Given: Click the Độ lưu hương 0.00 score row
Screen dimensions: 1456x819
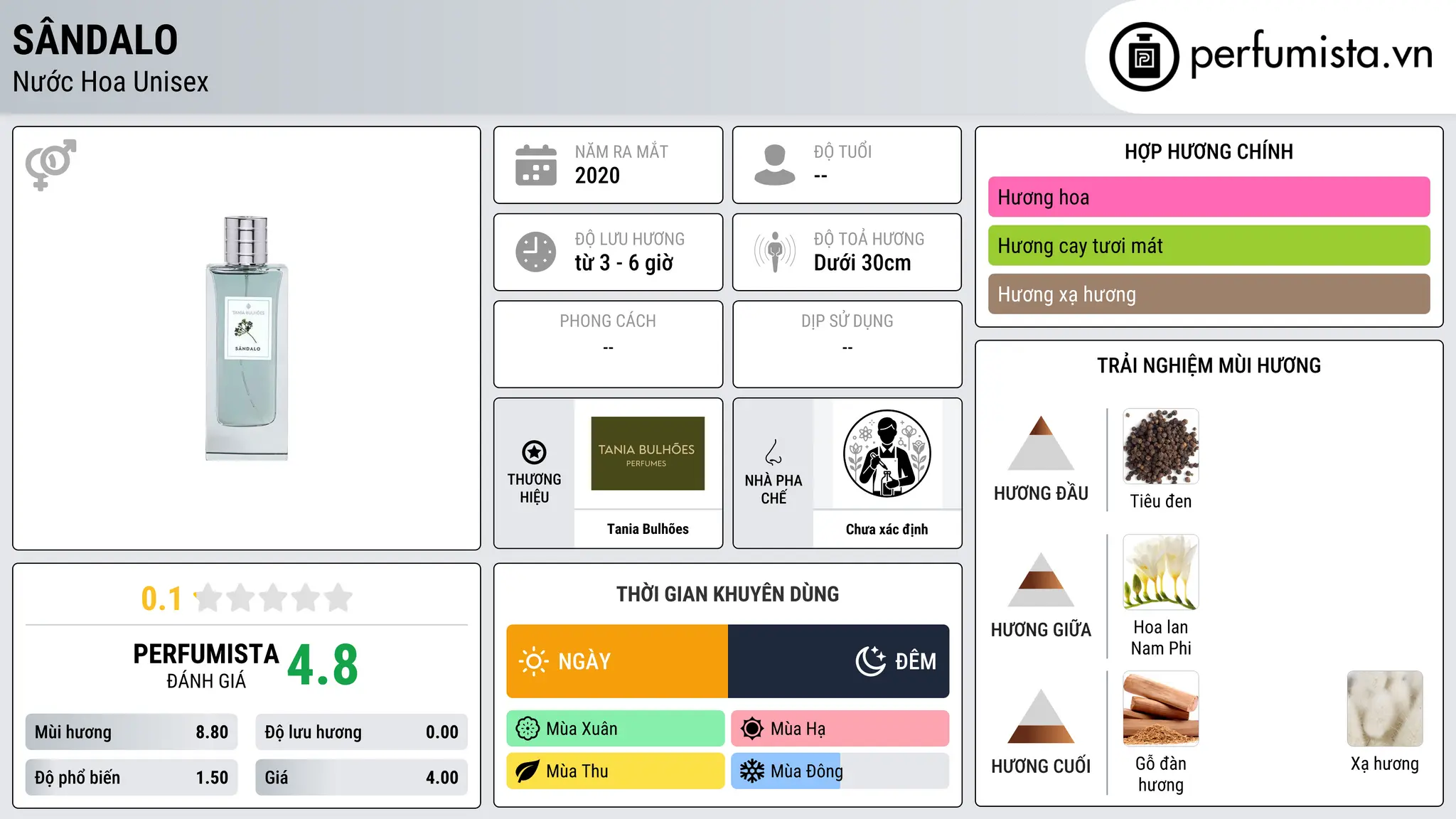Looking at the screenshot, I should point(361,732).
